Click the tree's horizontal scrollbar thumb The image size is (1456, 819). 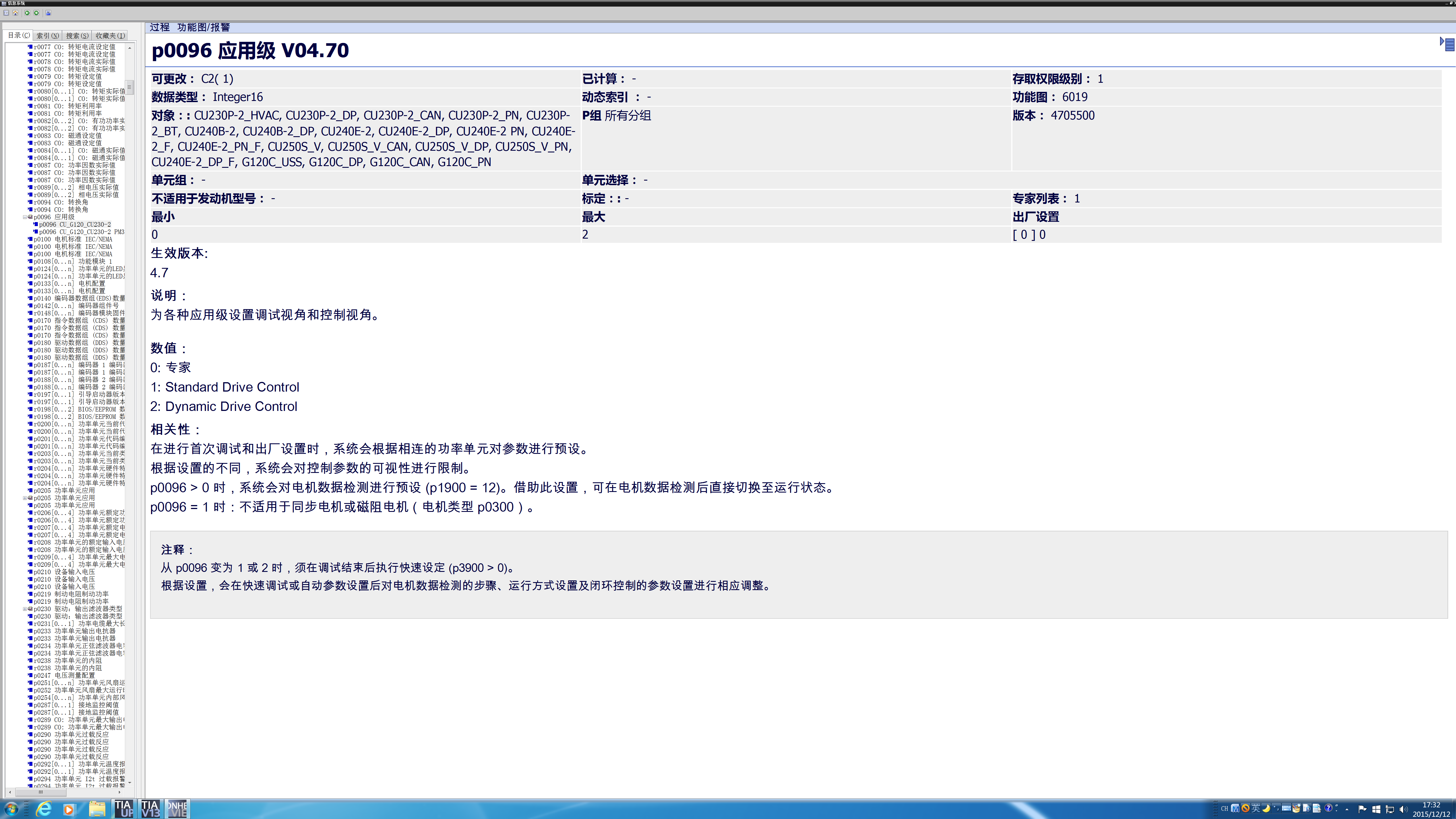pyautogui.click(x=41, y=792)
